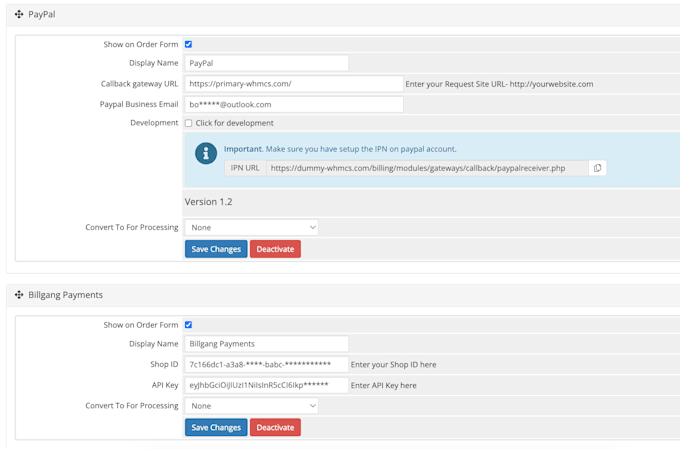Click the Version 1.2 text
The height and width of the screenshot is (449, 680).
tap(209, 202)
